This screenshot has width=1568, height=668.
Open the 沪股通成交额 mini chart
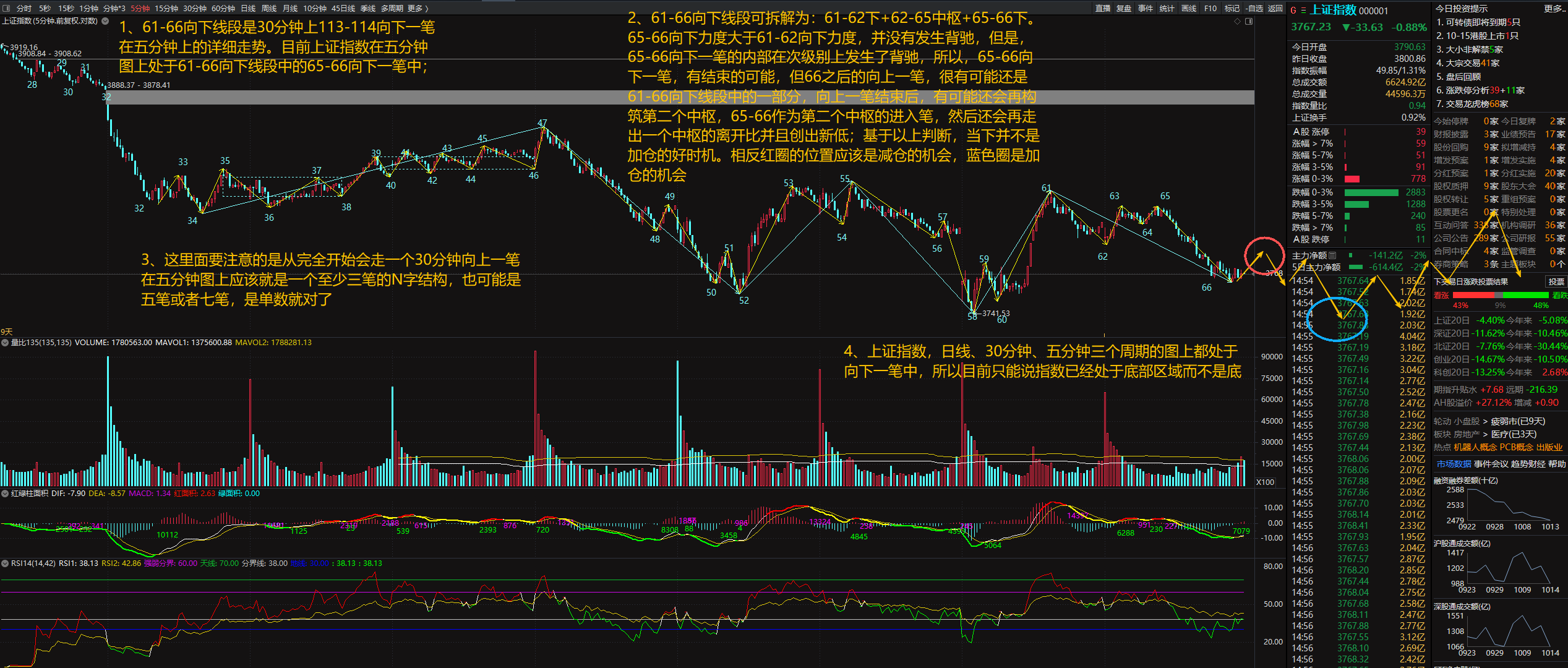coord(1499,568)
